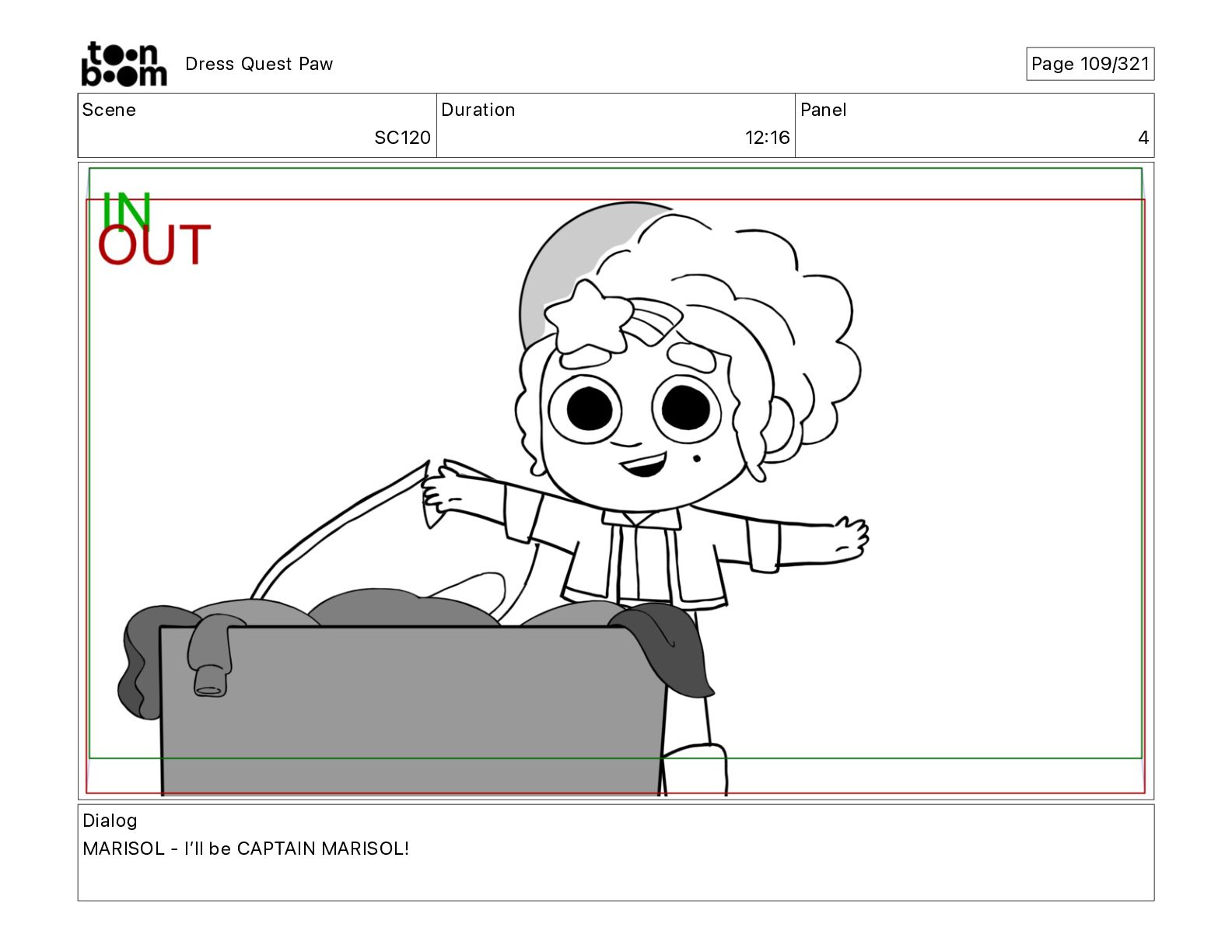Click the green 'IN' camera label
Screen dimensions: 1232x952
point(126,210)
